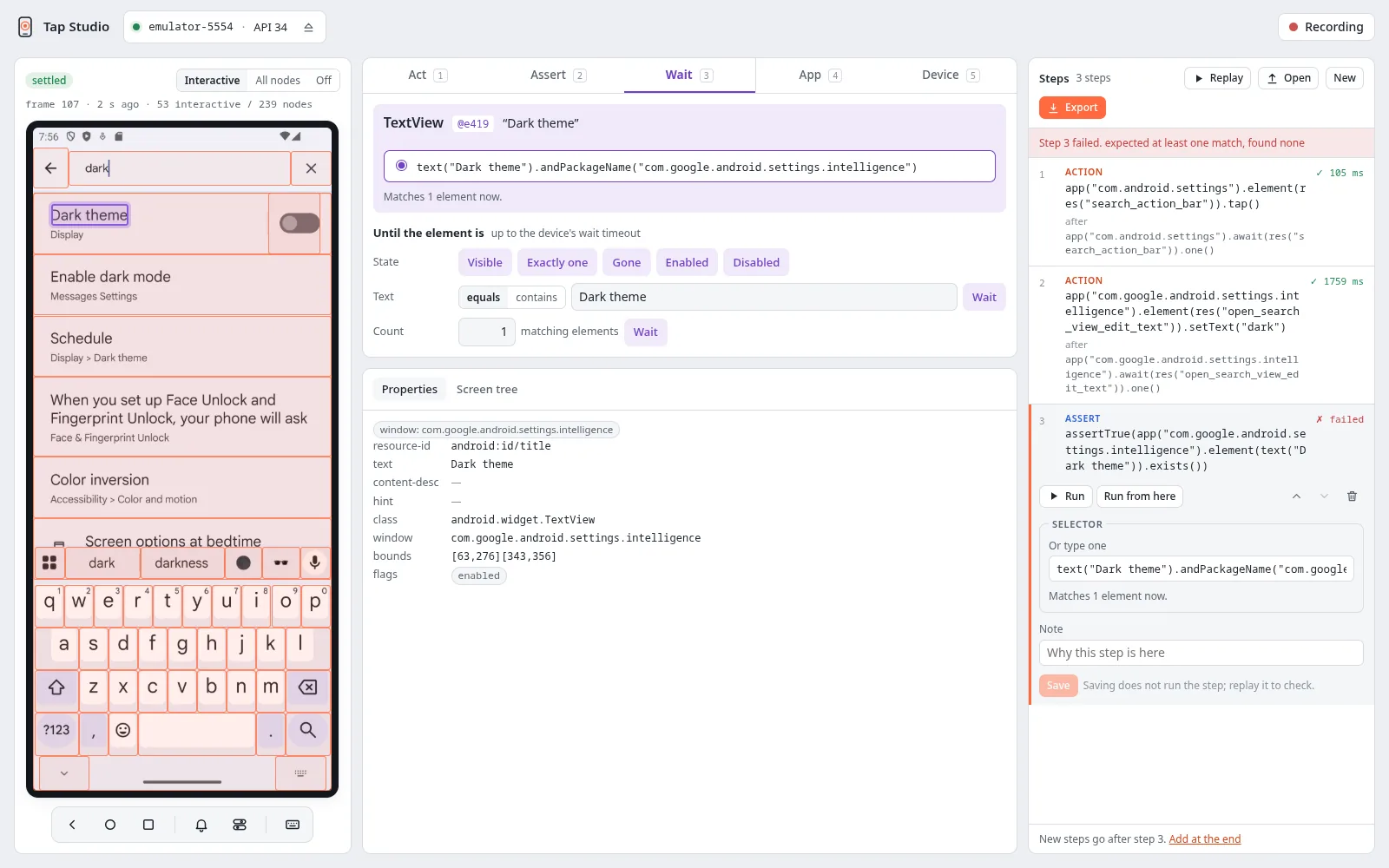The image size is (1389, 868).
Task: Click the Why this step is here note field
Action: [1201, 653]
